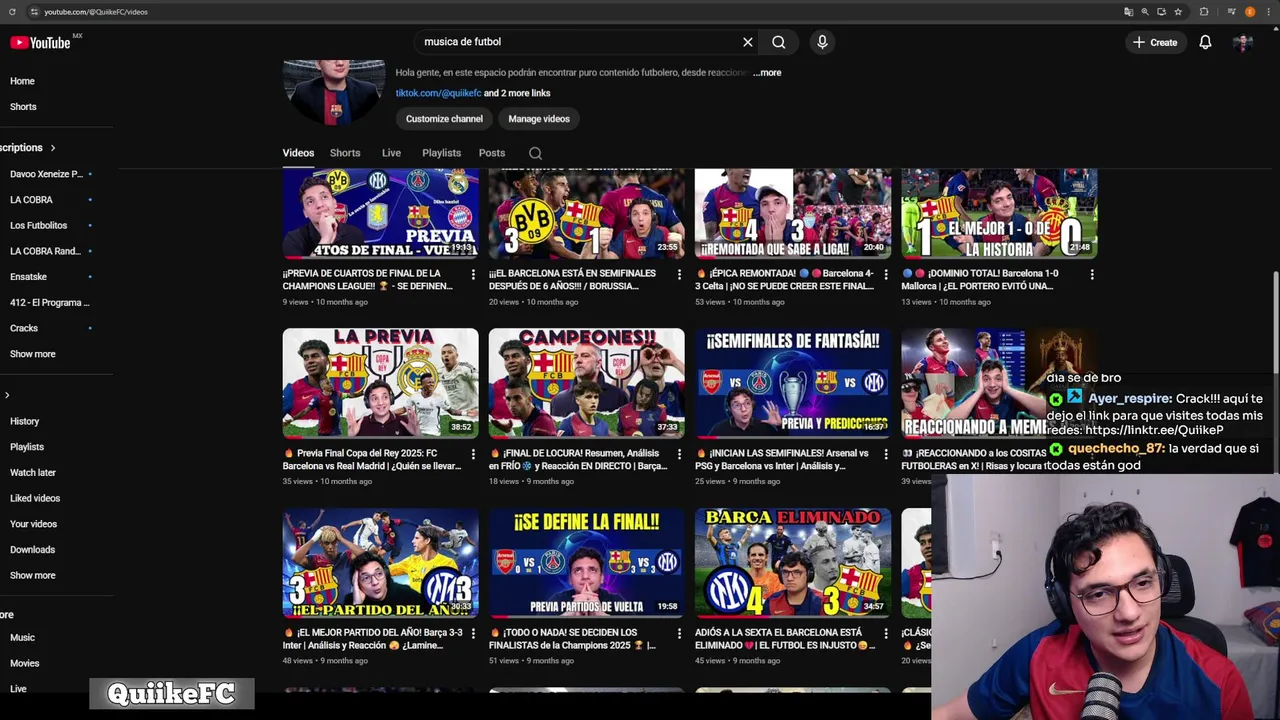Open the 412 - El Programa subscription
The image size is (1280, 720).
[49, 303]
